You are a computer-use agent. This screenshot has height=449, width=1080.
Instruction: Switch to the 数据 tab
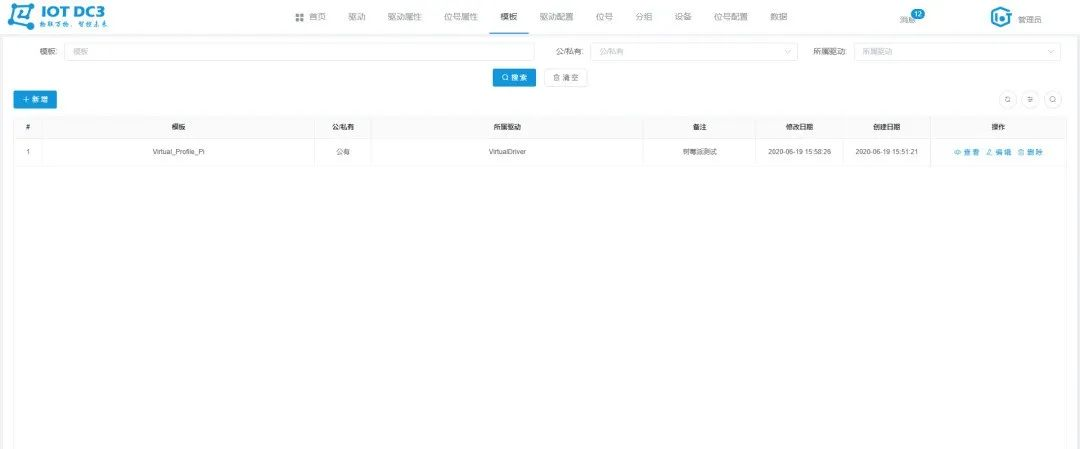coord(778,17)
